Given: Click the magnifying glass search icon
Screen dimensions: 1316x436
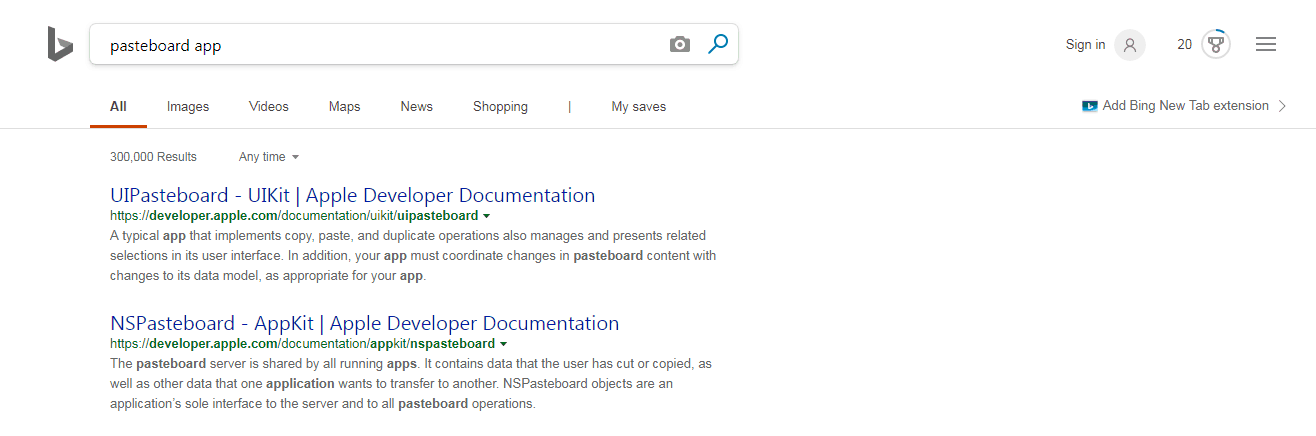Looking at the screenshot, I should [x=717, y=44].
